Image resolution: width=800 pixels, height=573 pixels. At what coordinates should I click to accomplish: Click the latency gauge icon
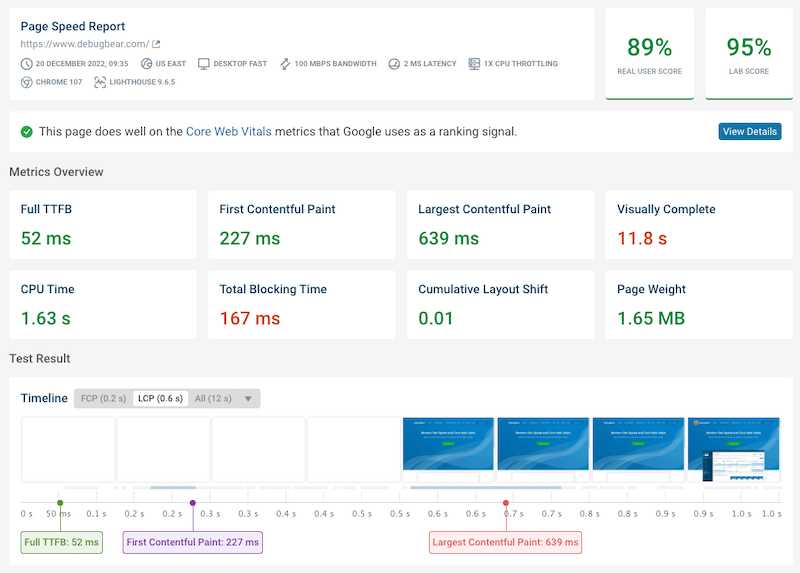pyautogui.click(x=394, y=64)
